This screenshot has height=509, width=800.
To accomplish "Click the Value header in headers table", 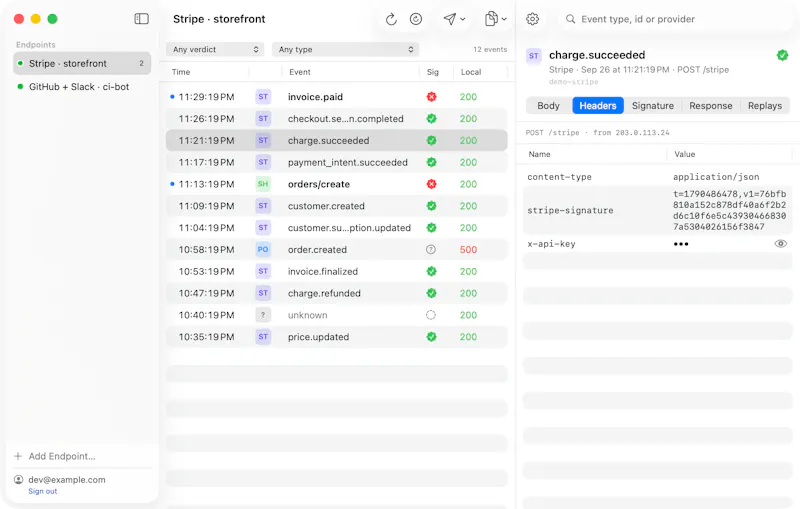I will [x=684, y=154].
